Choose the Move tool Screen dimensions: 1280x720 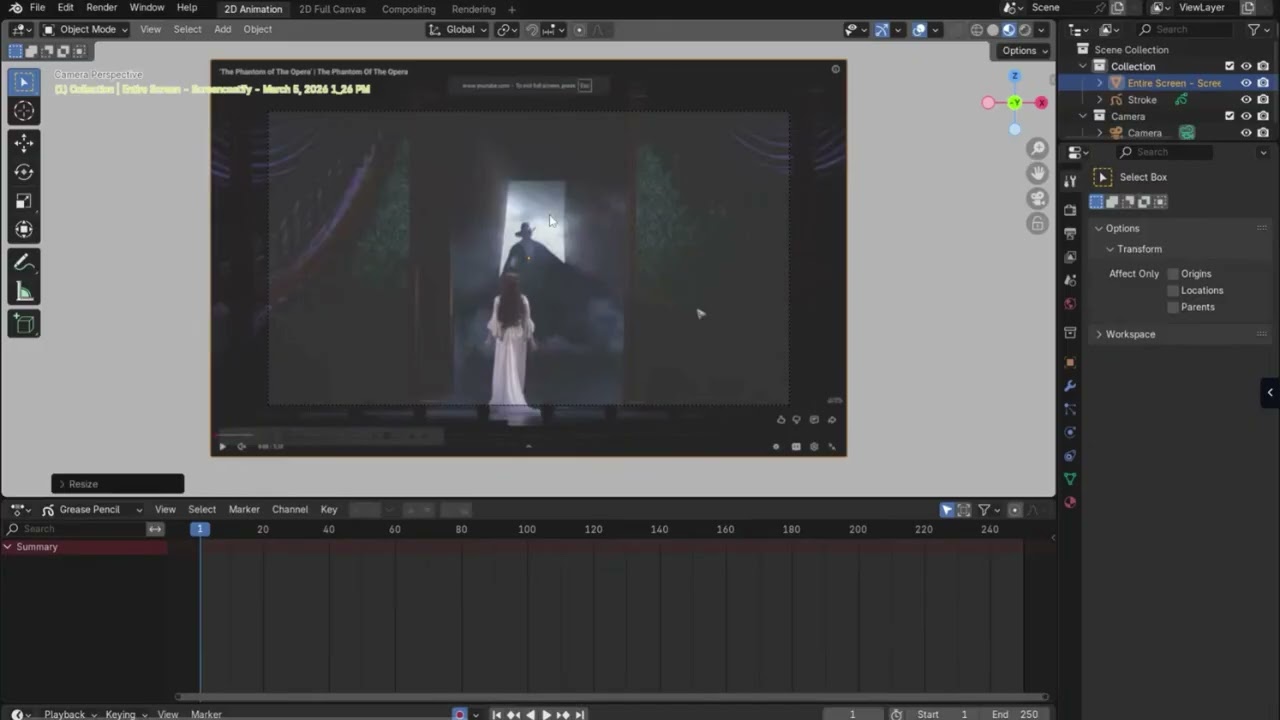(x=24, y=144)
